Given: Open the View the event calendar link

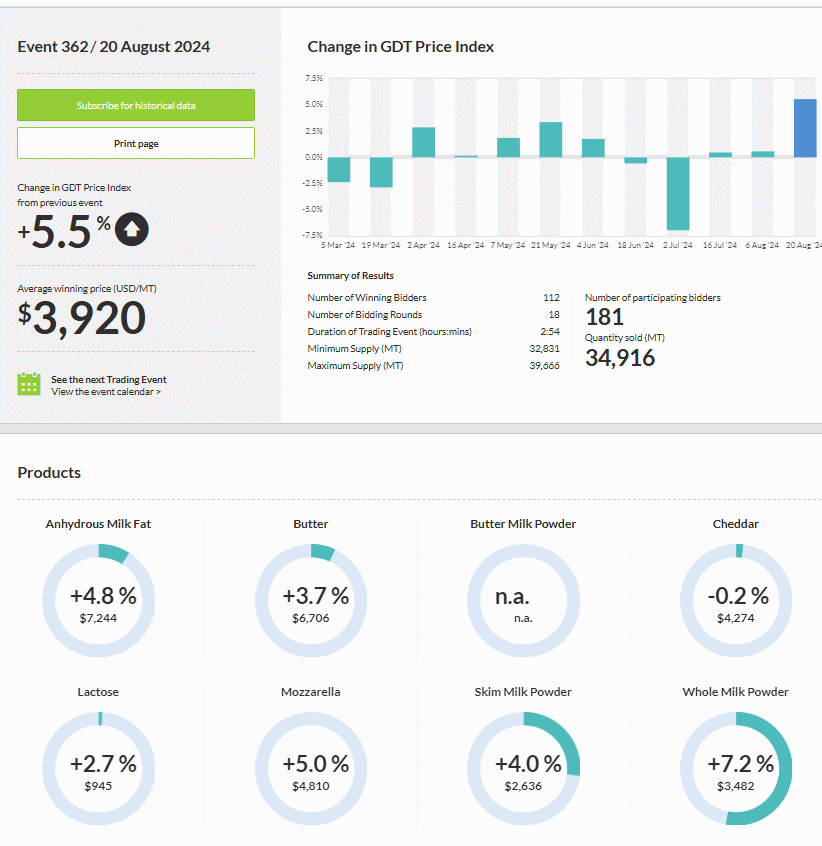Looking at the screenshot, I should point(106,392).
